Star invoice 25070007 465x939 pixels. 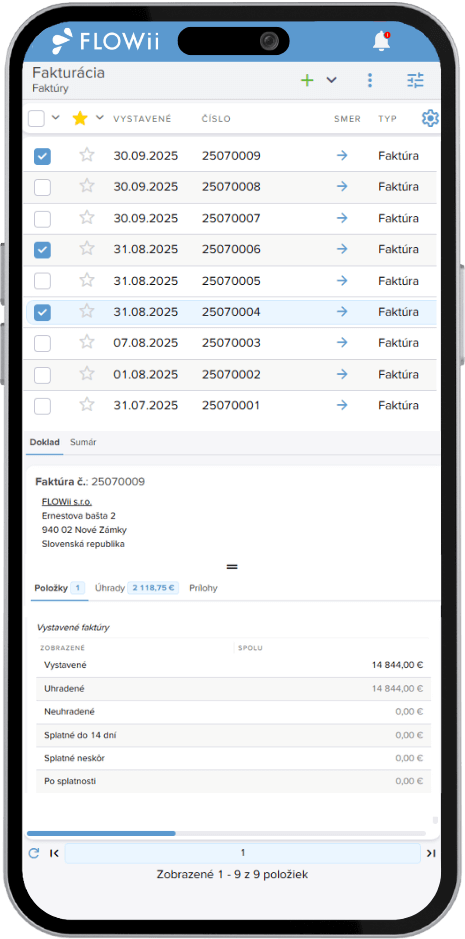pos(87,217)
